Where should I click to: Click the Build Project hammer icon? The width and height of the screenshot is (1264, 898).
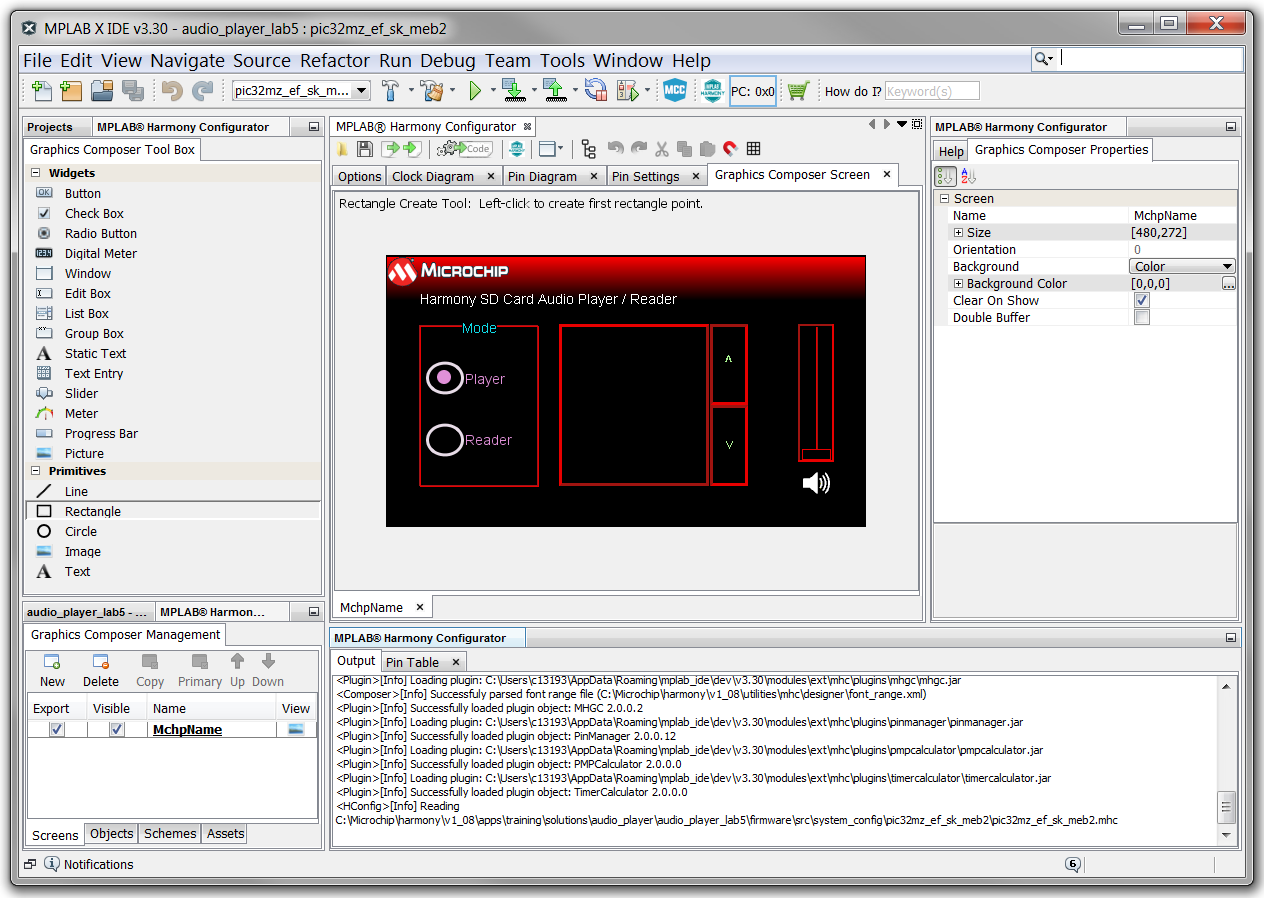tap(391, 91)
